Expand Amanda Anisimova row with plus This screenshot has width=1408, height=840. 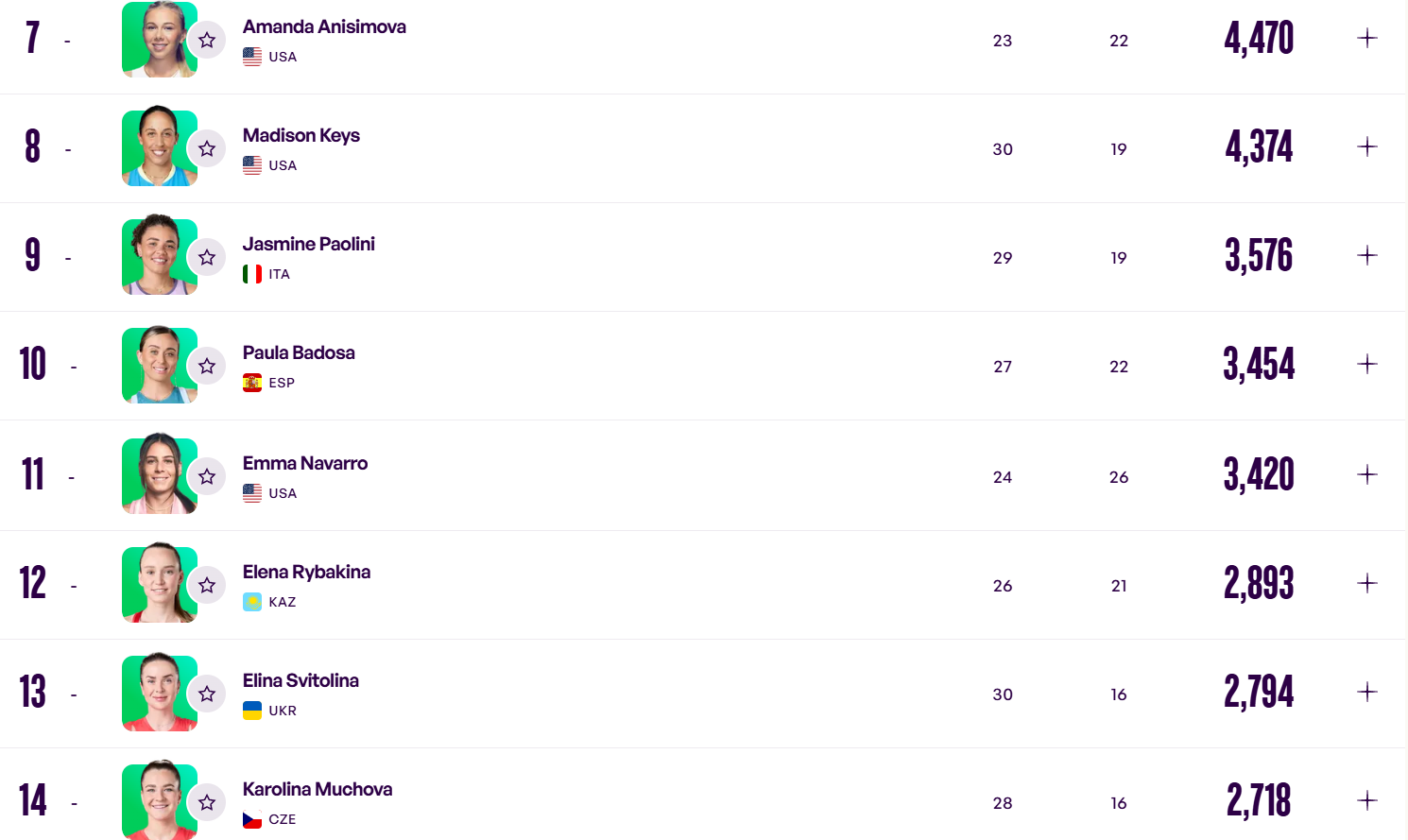1367,38
